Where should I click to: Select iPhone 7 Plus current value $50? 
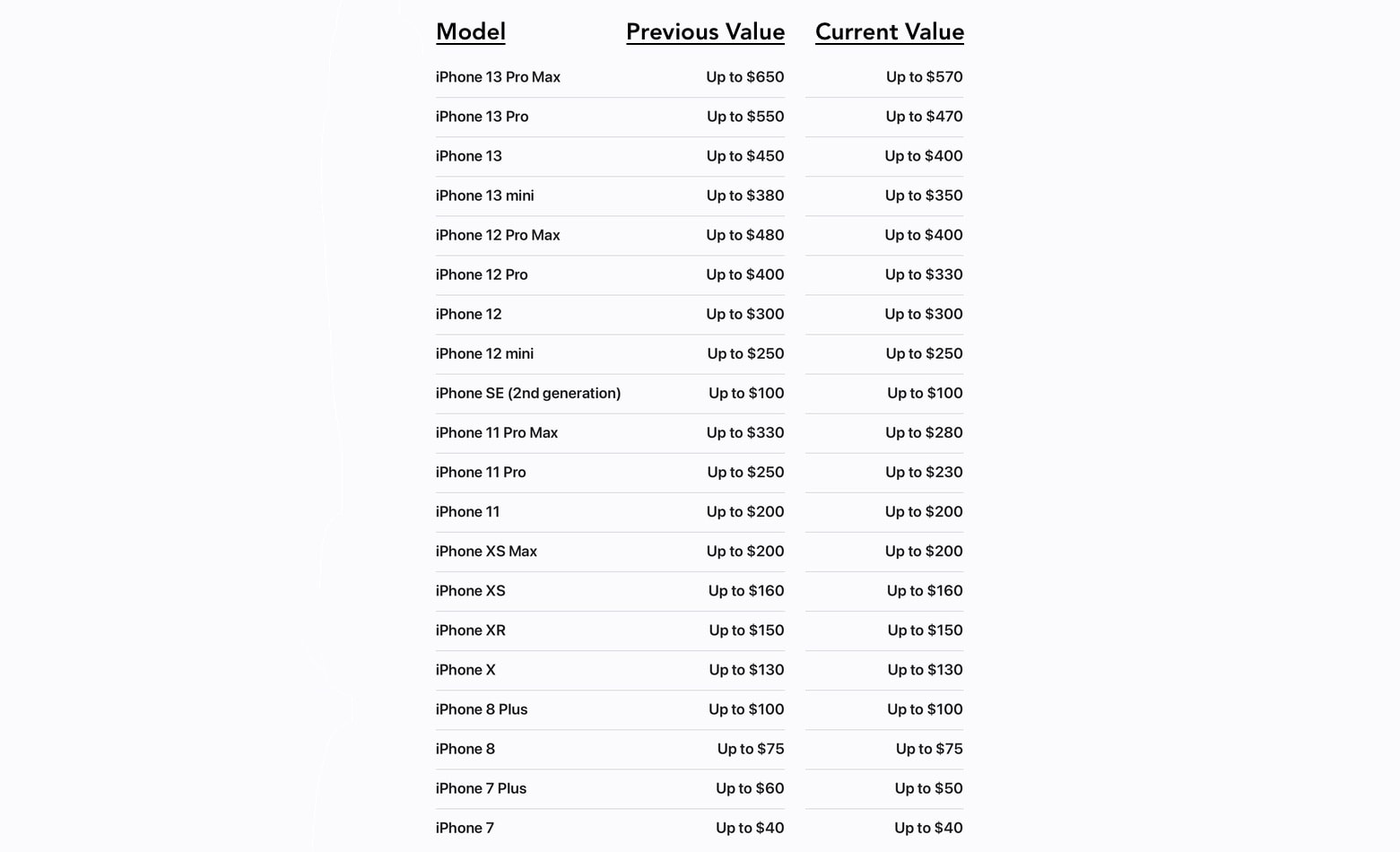point(928,788)
